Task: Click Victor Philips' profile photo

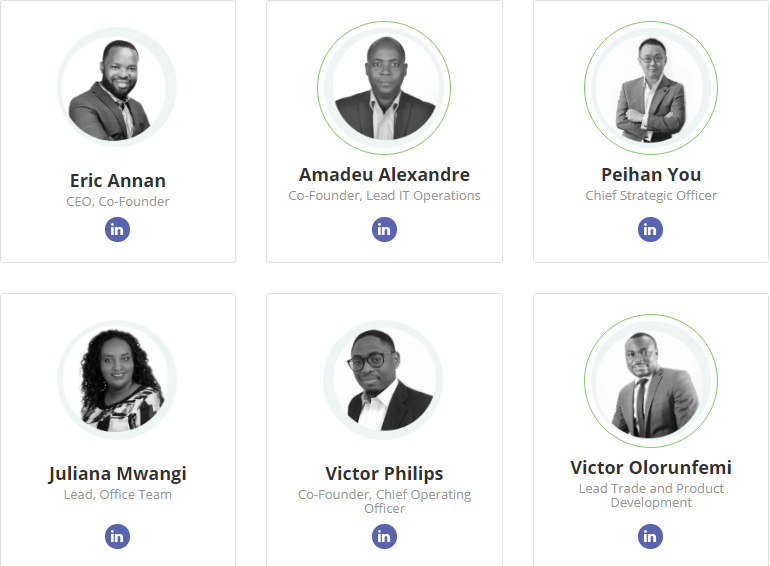Action: (x=383, y=380)
